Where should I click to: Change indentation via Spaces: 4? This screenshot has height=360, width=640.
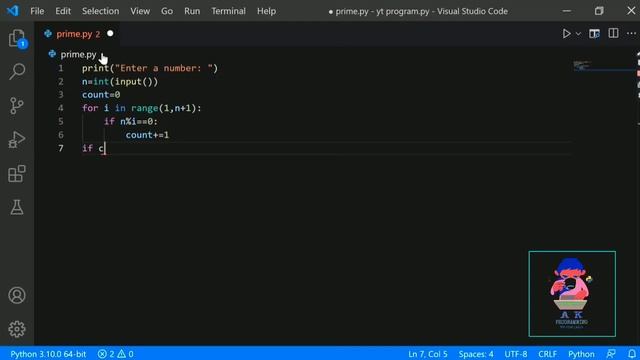click(476, 354)
